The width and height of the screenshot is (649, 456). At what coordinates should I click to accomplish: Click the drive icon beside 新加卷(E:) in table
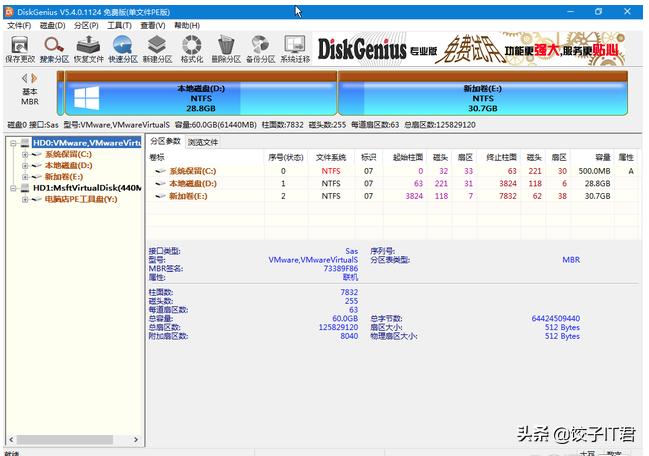pyautogui.click(x=160, y=196)
